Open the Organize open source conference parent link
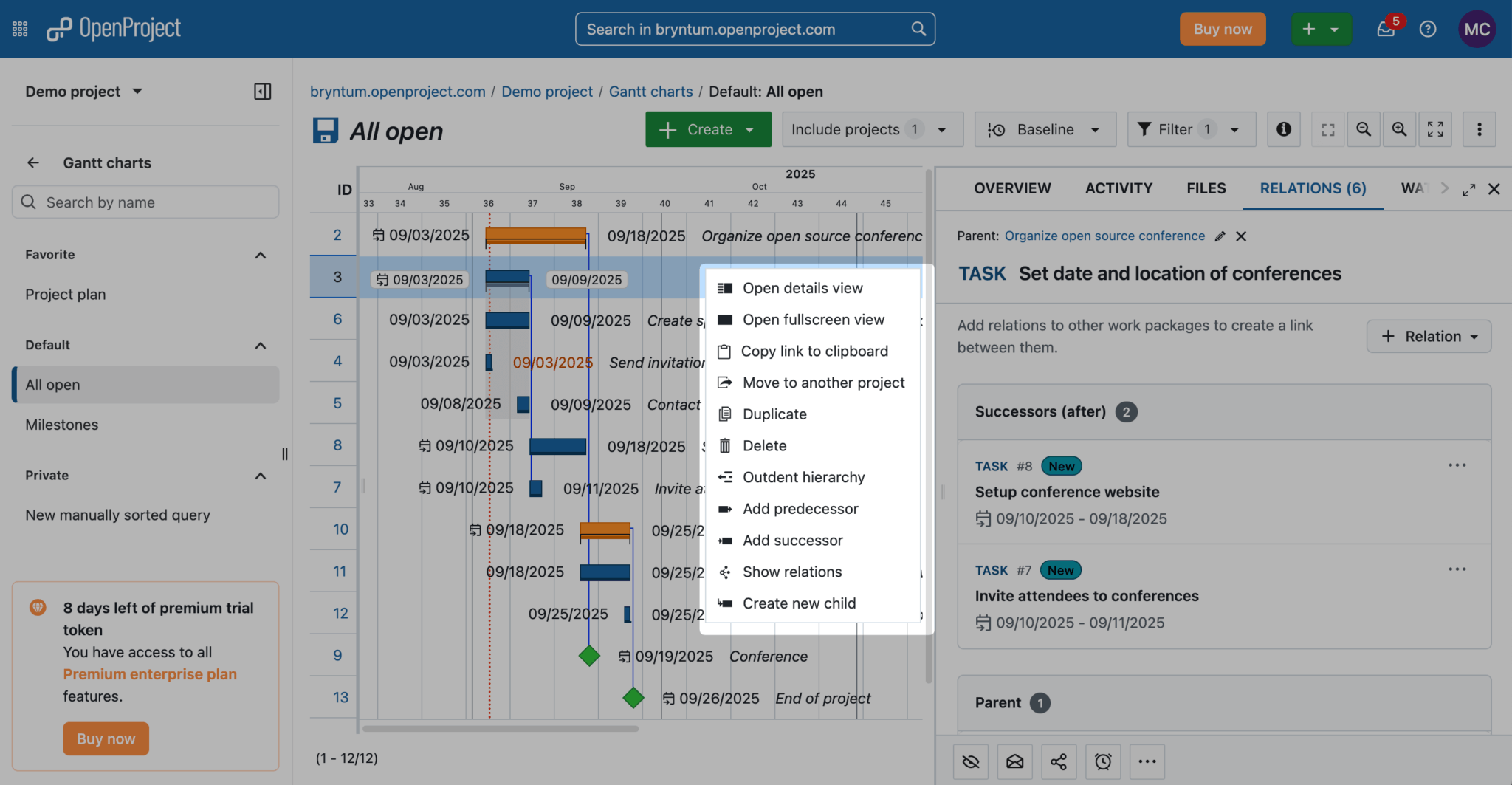Screen dimensions: 1512x785 (x=1104, y=236)
